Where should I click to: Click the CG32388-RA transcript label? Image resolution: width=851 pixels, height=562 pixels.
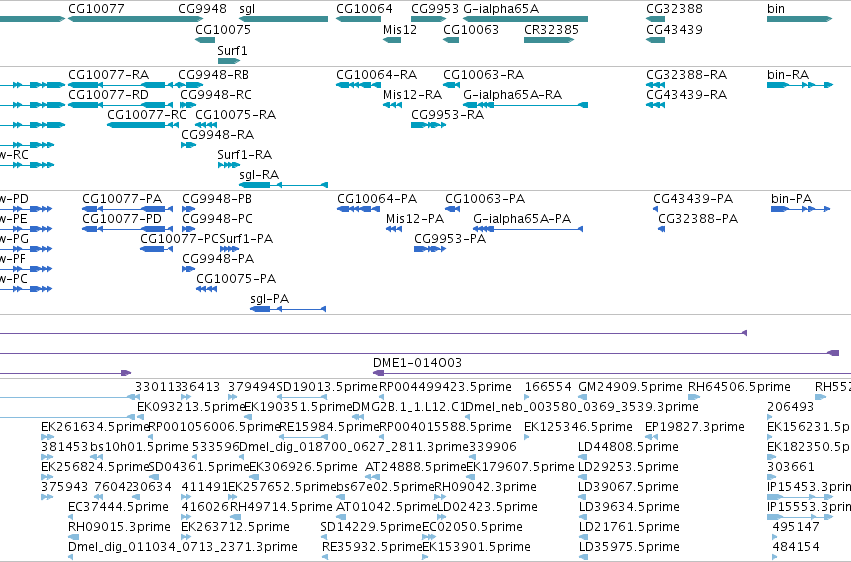tap(687, 74)
